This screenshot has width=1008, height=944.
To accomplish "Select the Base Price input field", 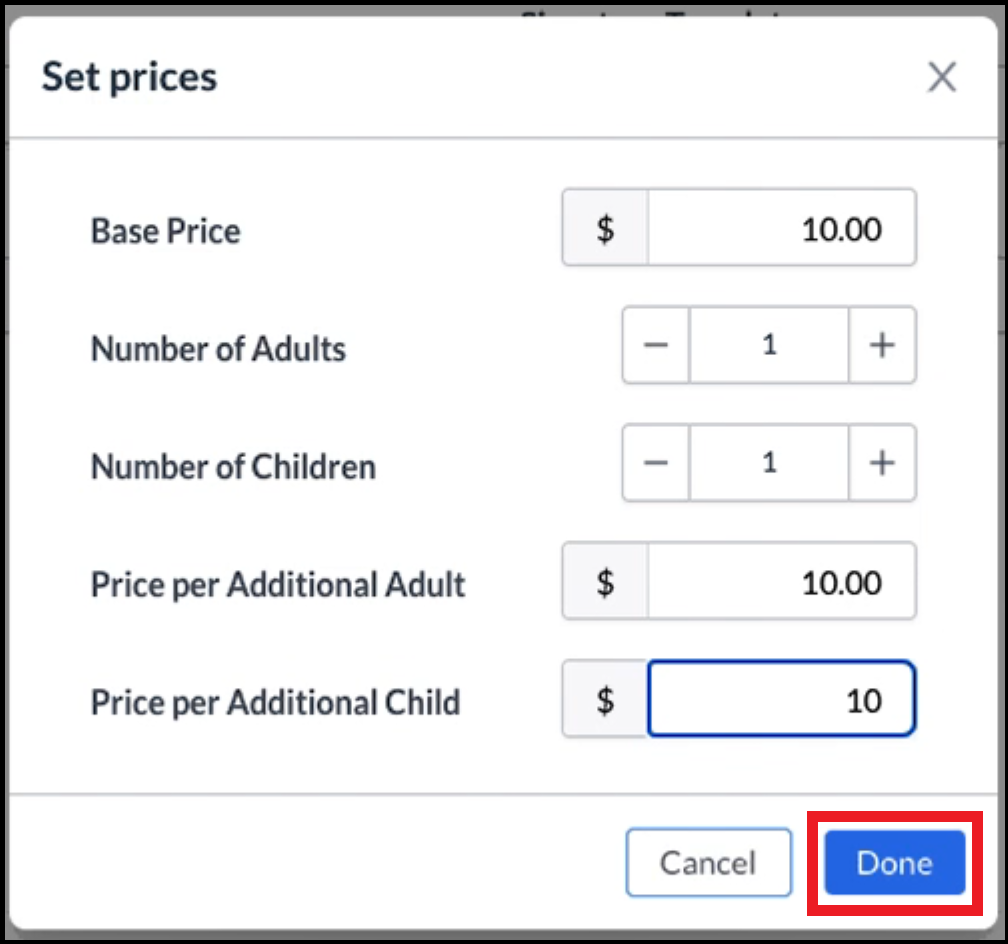I will (782, 227).
